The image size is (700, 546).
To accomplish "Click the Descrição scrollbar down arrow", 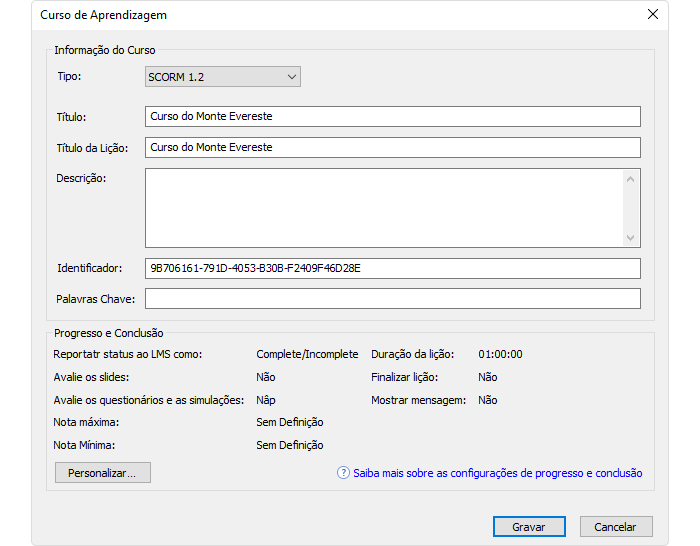I will [x=630, y=238].
